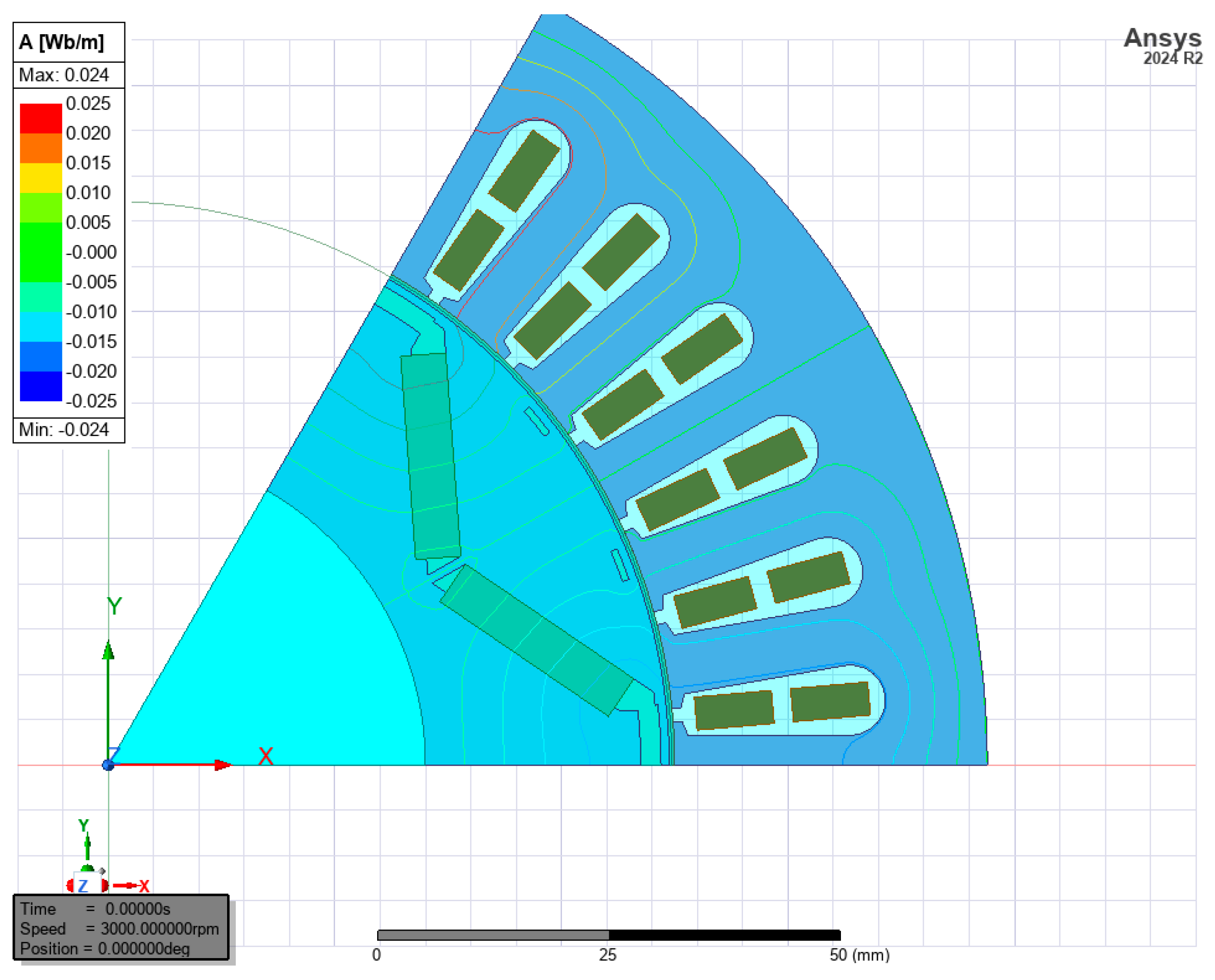The width and height of the screenshot is (1215, 980).
Task: Select the lower angled rotor magnet
Action: 536,640
